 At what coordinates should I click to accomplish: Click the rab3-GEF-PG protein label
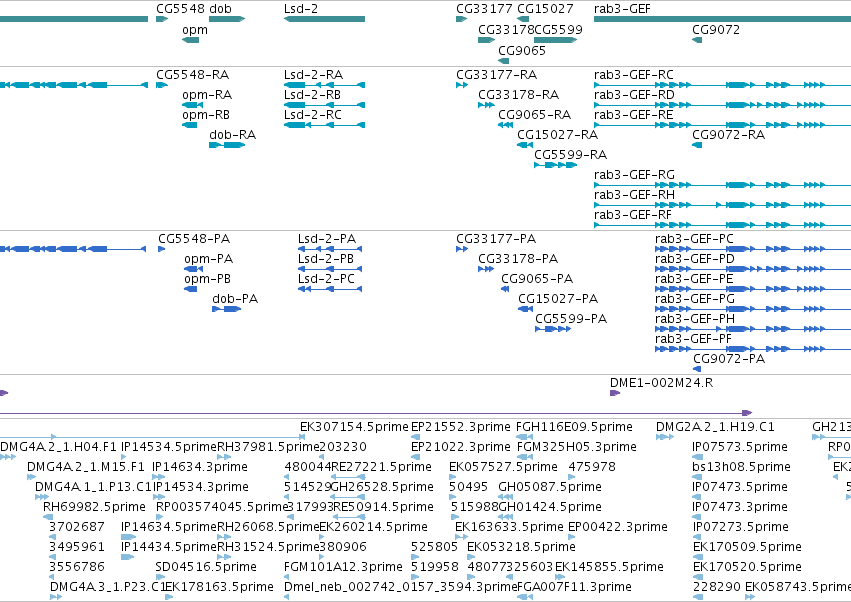click(695, 299)
